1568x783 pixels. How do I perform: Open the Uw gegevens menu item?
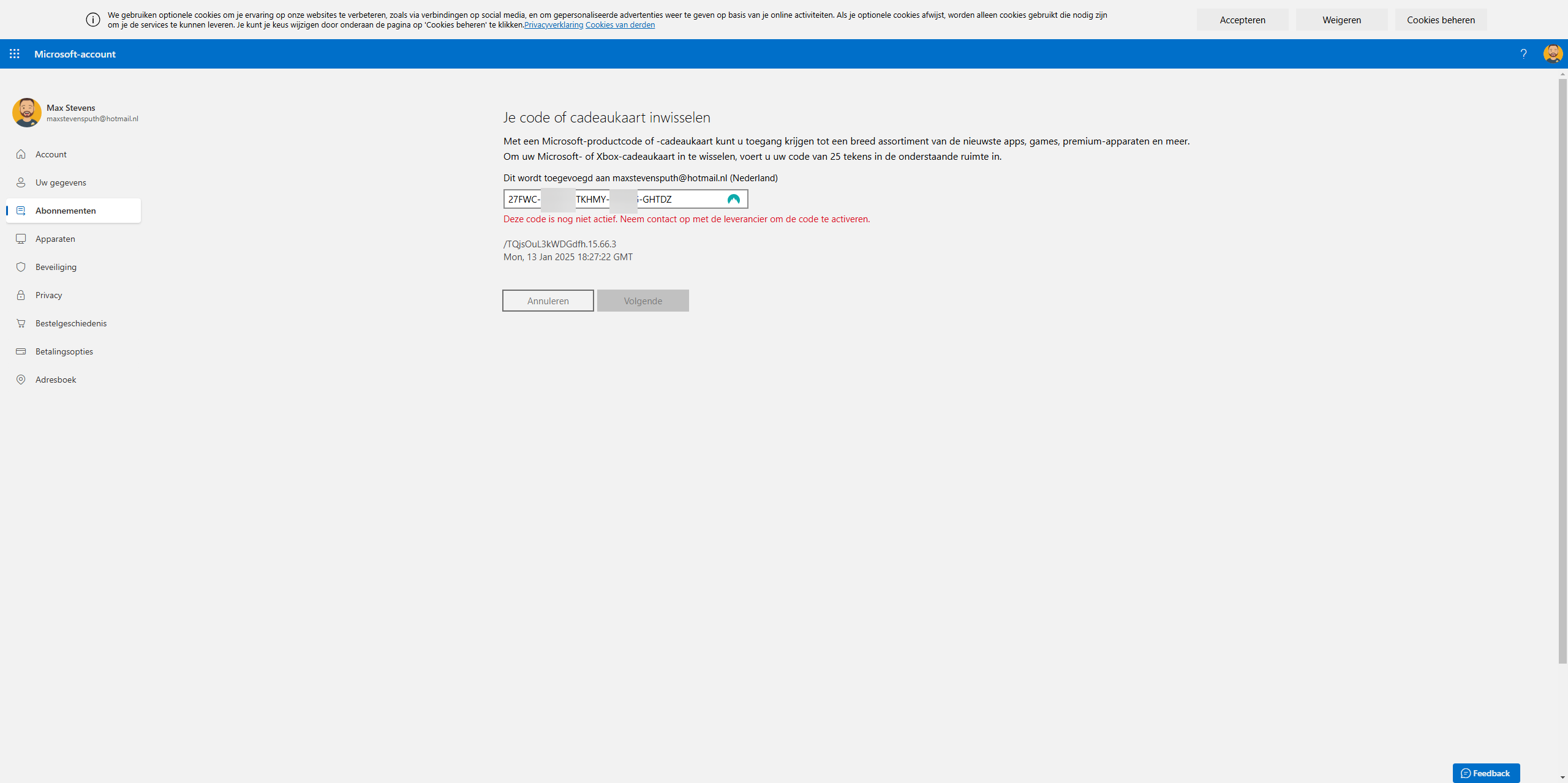pyautogui.click(x=61, y=182)
